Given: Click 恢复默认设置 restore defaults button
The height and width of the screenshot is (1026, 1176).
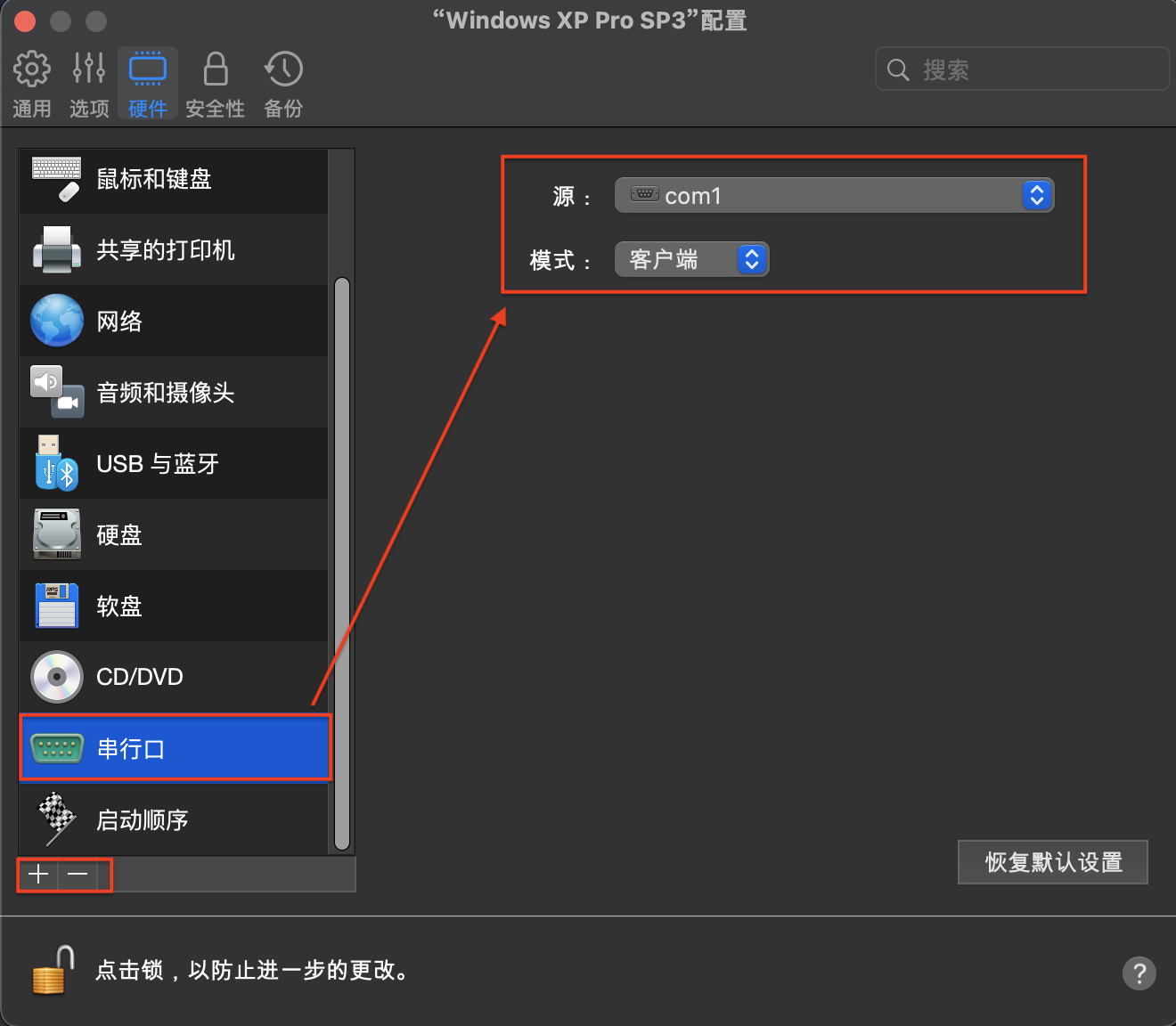Looking at the screenshot, I should (x=1053, y=862).
